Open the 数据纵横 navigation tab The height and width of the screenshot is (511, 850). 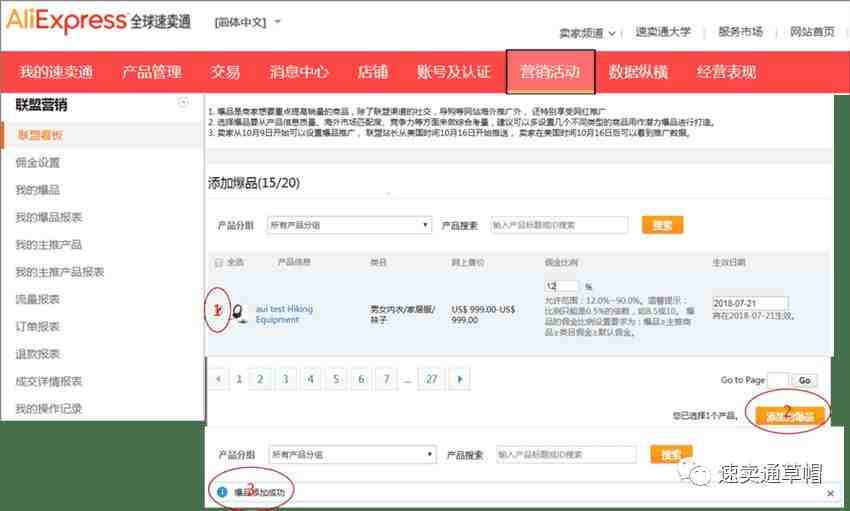coord(638,72)
